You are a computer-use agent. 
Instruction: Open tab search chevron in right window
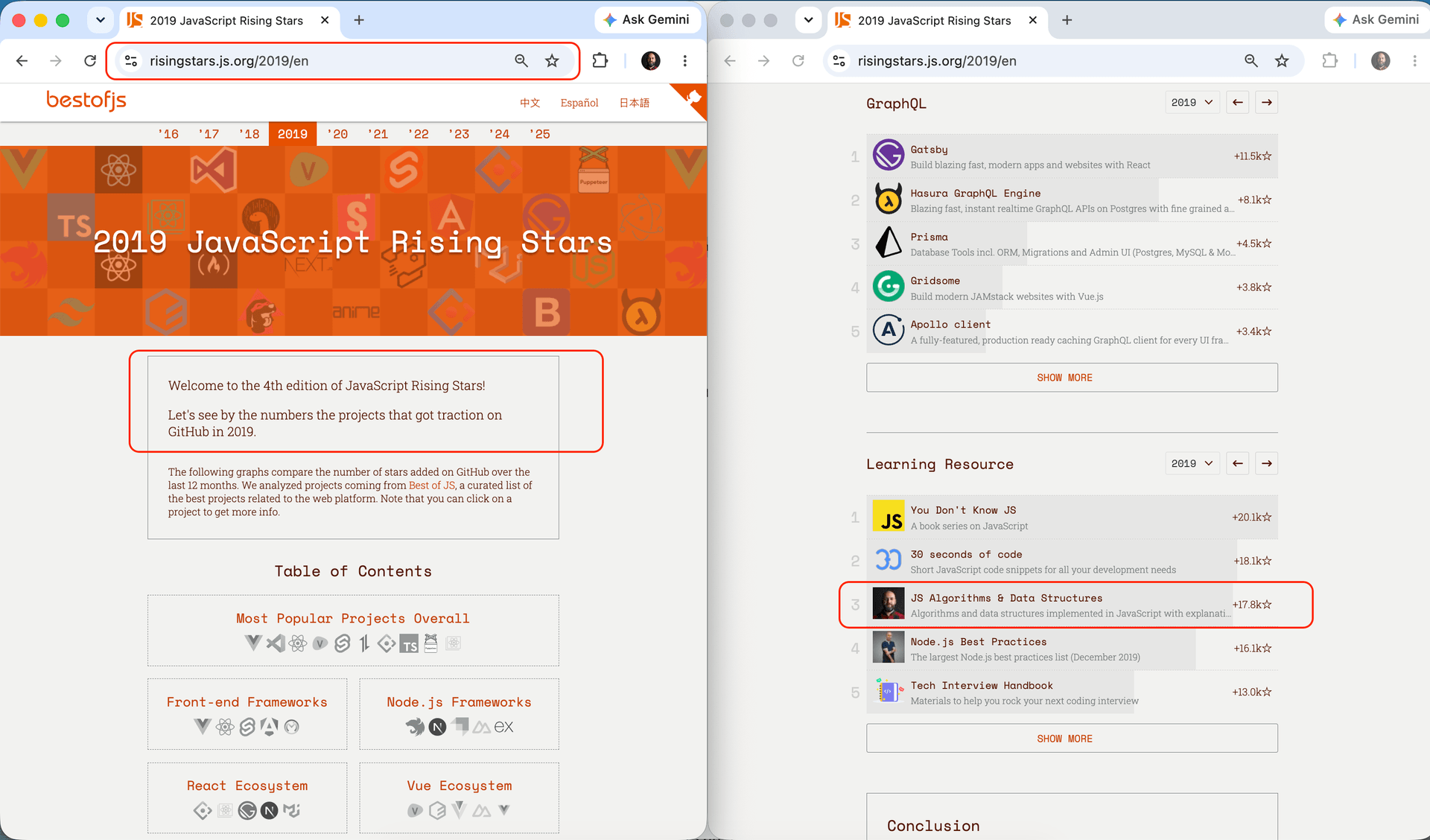[808, 20]
